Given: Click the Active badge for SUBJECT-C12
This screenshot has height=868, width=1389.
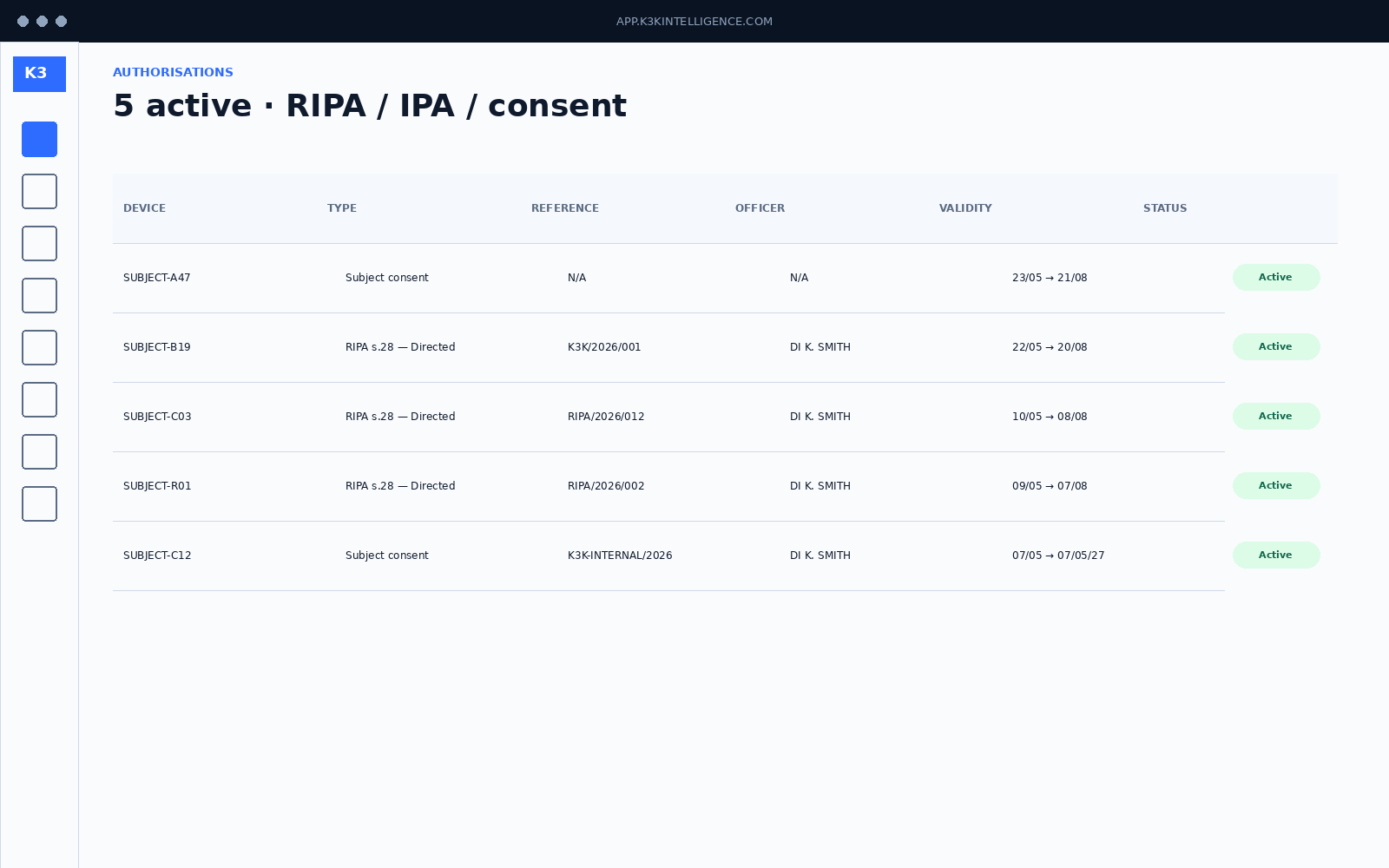Looking at the screenshot, I should pyautogui.click(x=1276, y=555).
